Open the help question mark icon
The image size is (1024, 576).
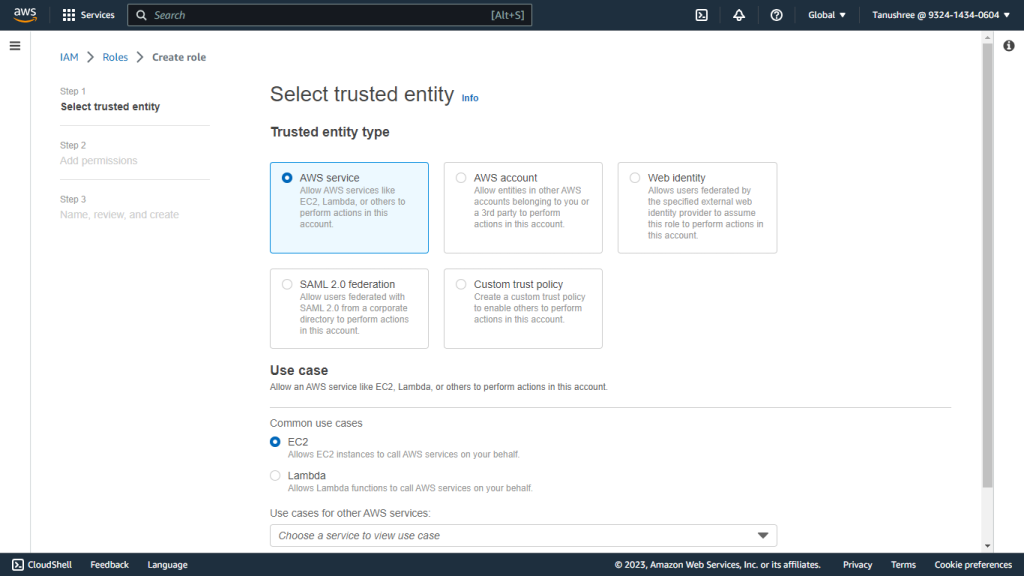(x=776, y=15)
